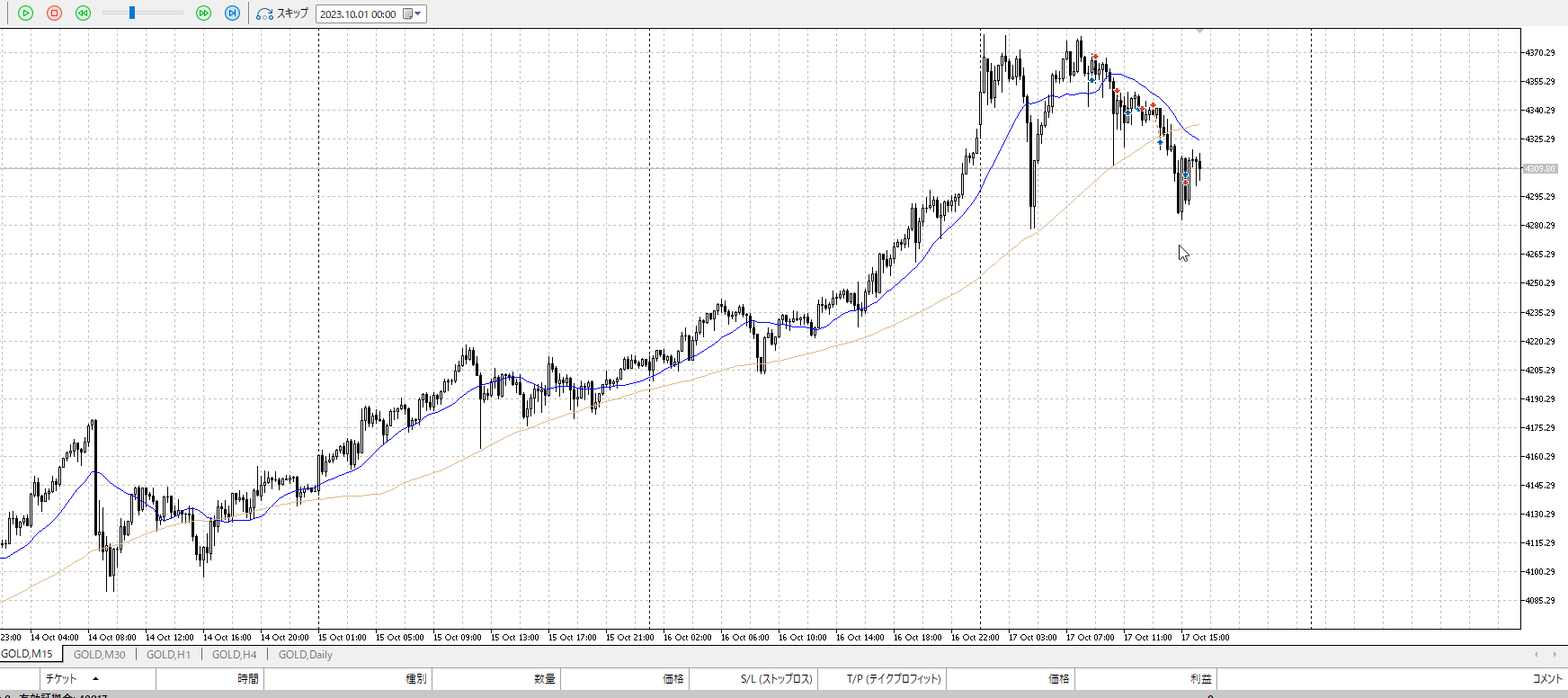
Task: Click the 2023.10.01 00:00 date field
Action: pos(358,14)
